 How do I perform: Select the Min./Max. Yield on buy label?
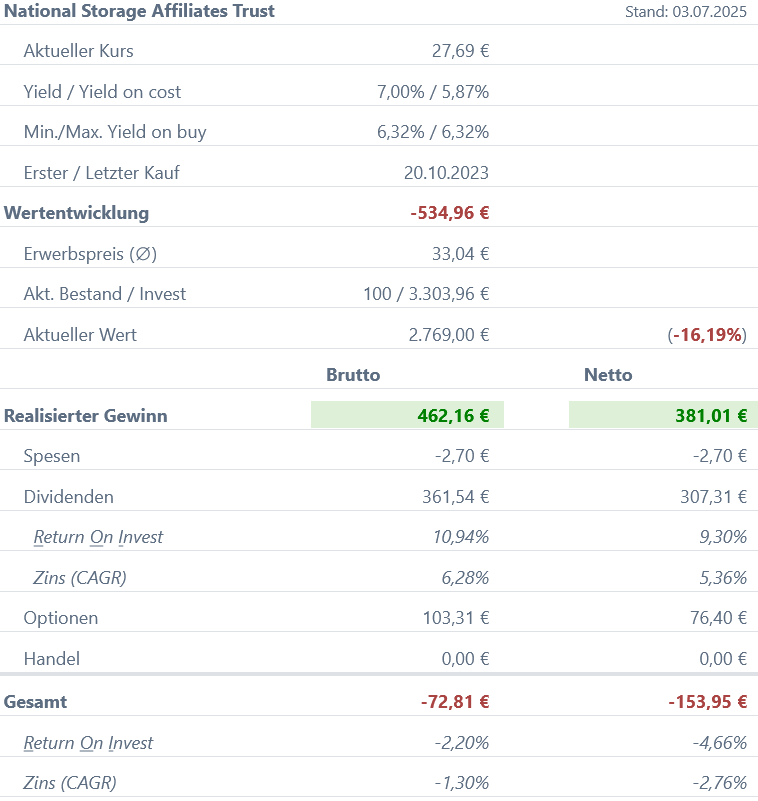click(x=115, y=132)
